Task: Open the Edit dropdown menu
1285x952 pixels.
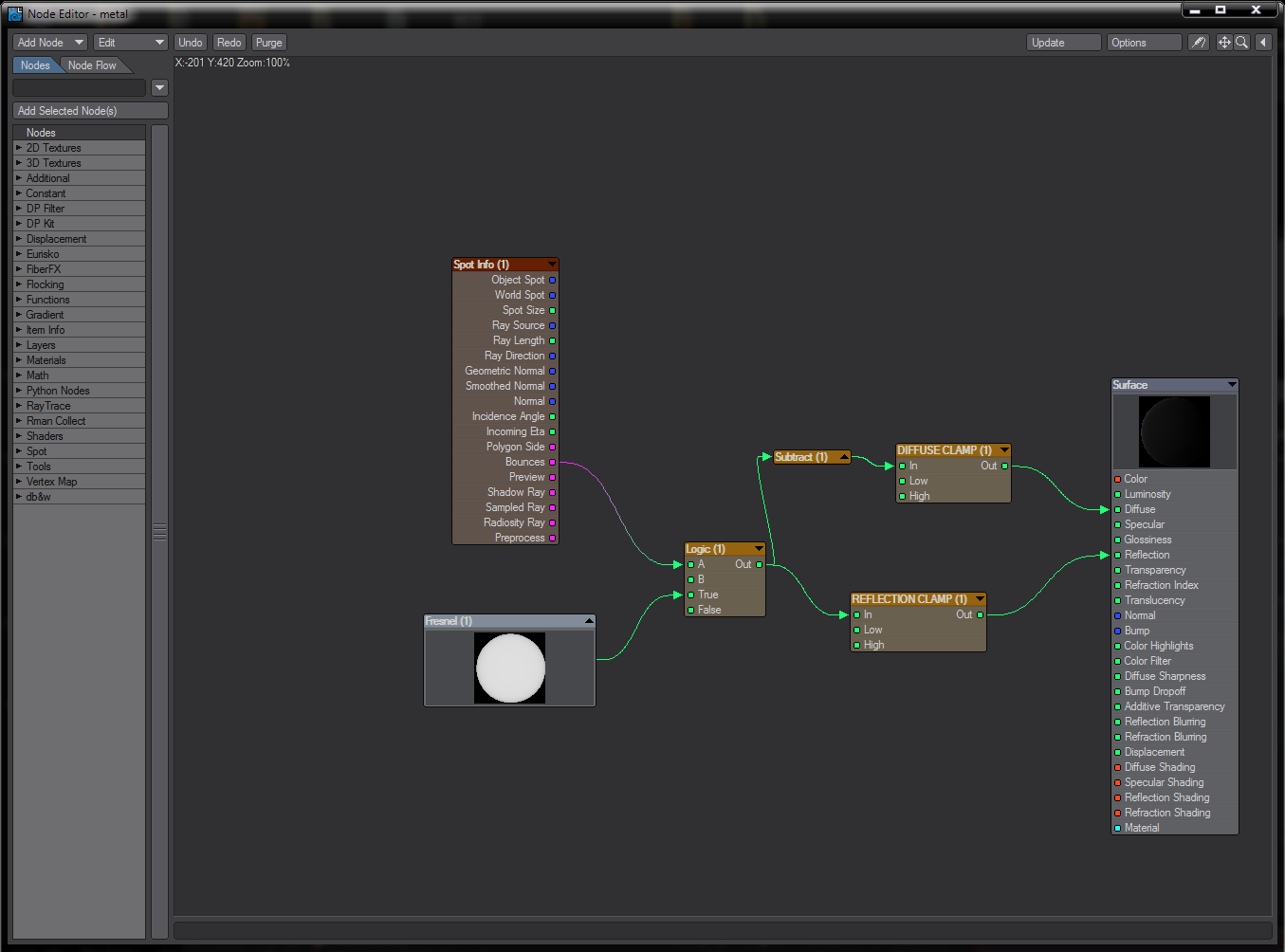Action: click(x=130, y=43)
